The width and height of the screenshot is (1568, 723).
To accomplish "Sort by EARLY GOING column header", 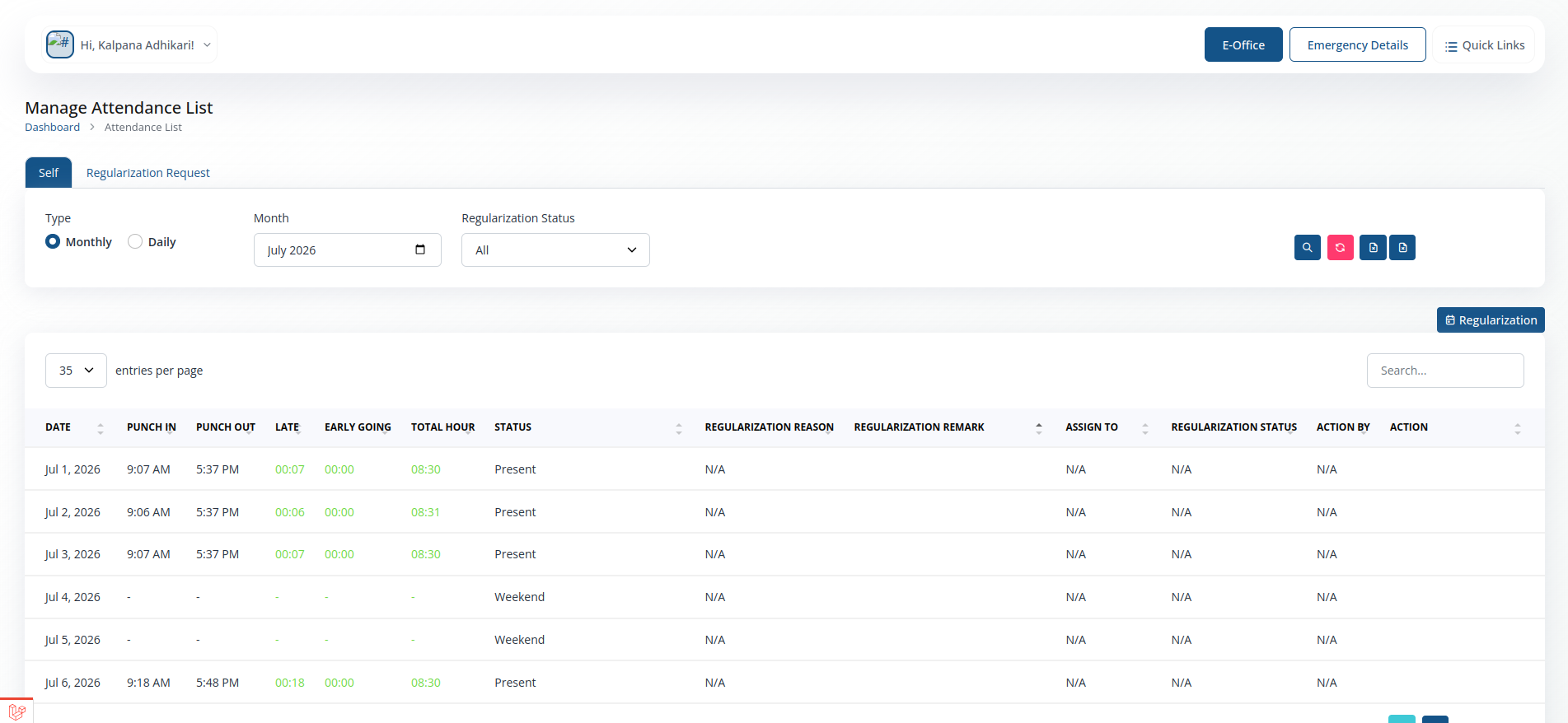I will point(358,427).
